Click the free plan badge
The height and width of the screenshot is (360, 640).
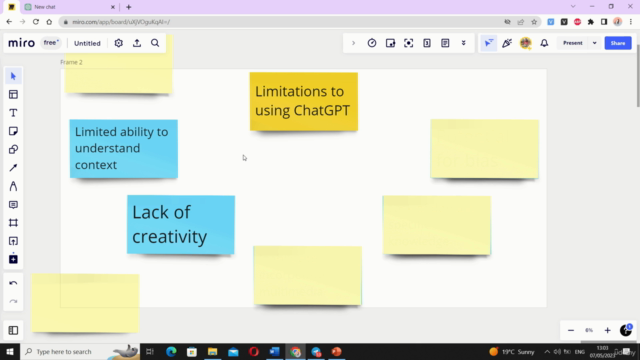(x=51, y=43)
